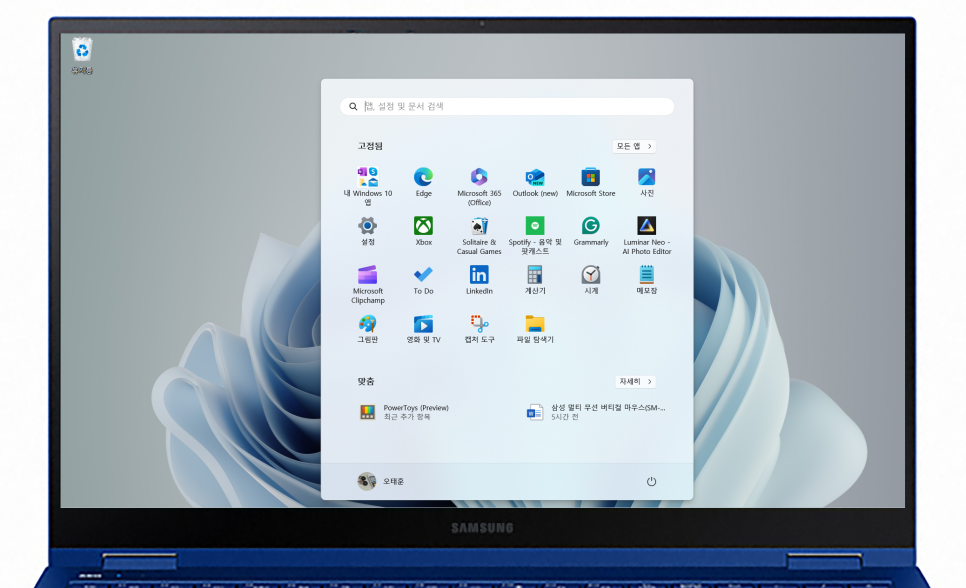Screen dimensions: 966x588
Task: Launch Edge from pinned apps
Action: [x=423, y=182]
